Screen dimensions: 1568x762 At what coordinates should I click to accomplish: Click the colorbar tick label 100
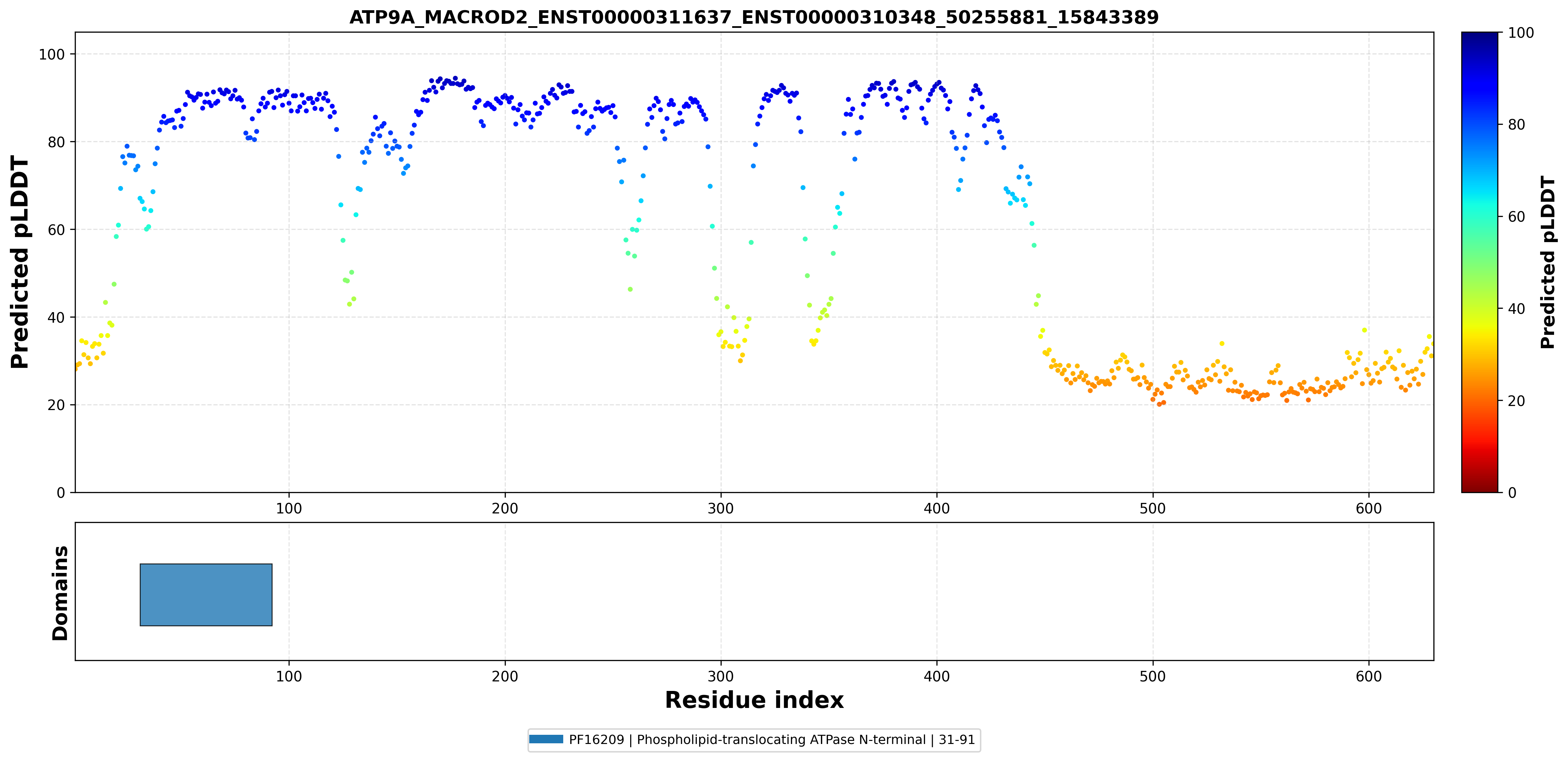[1520, 33]
